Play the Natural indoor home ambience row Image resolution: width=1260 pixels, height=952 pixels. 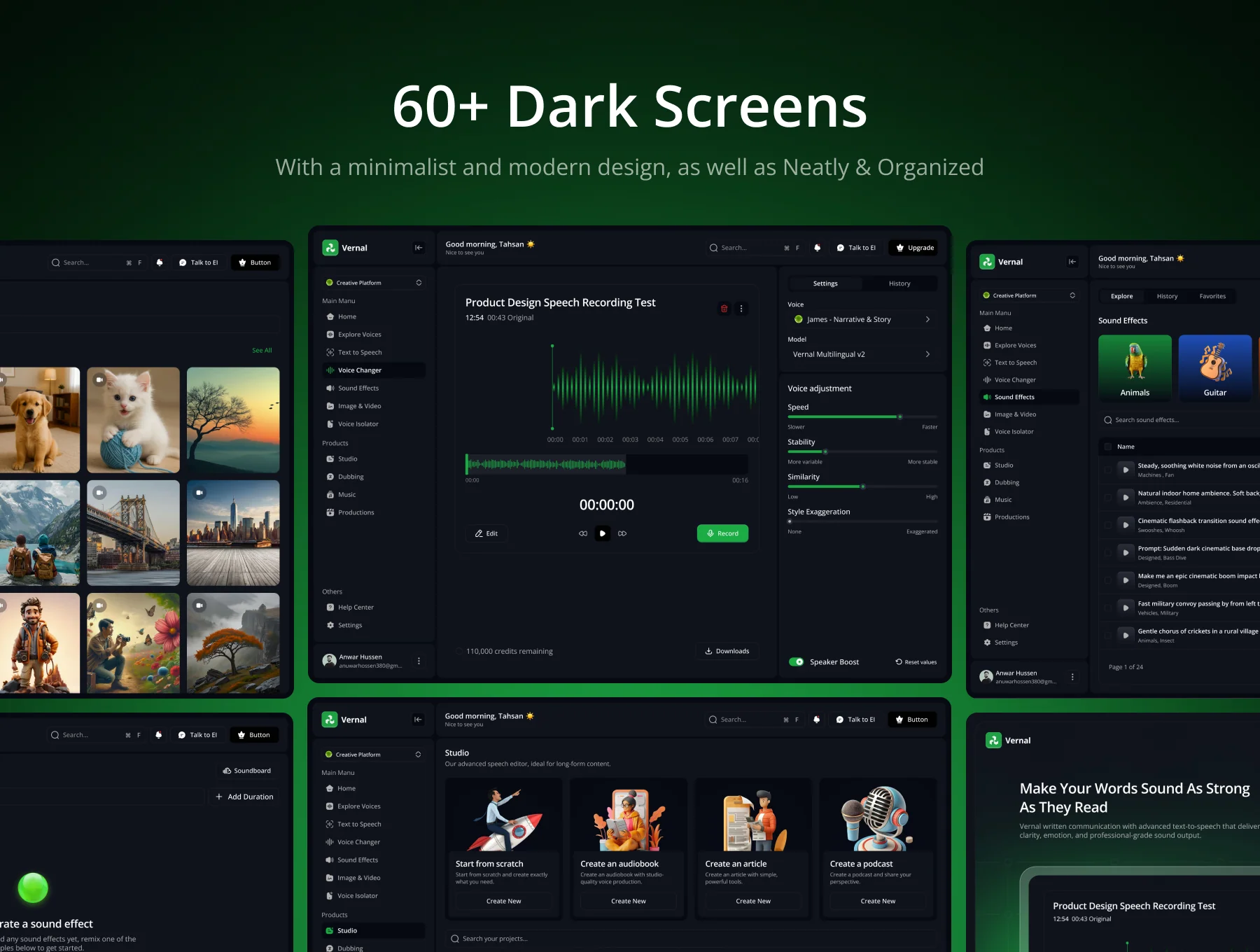pos(1126,497)
